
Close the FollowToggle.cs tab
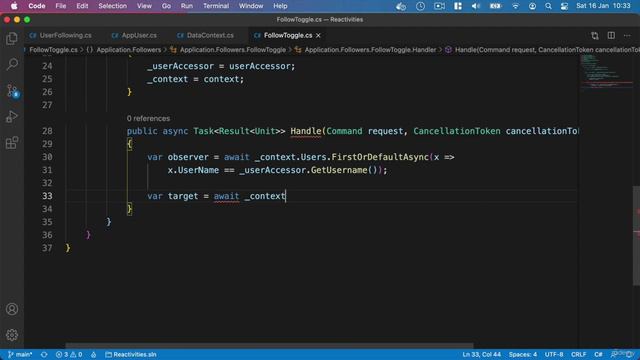point(318,36)
